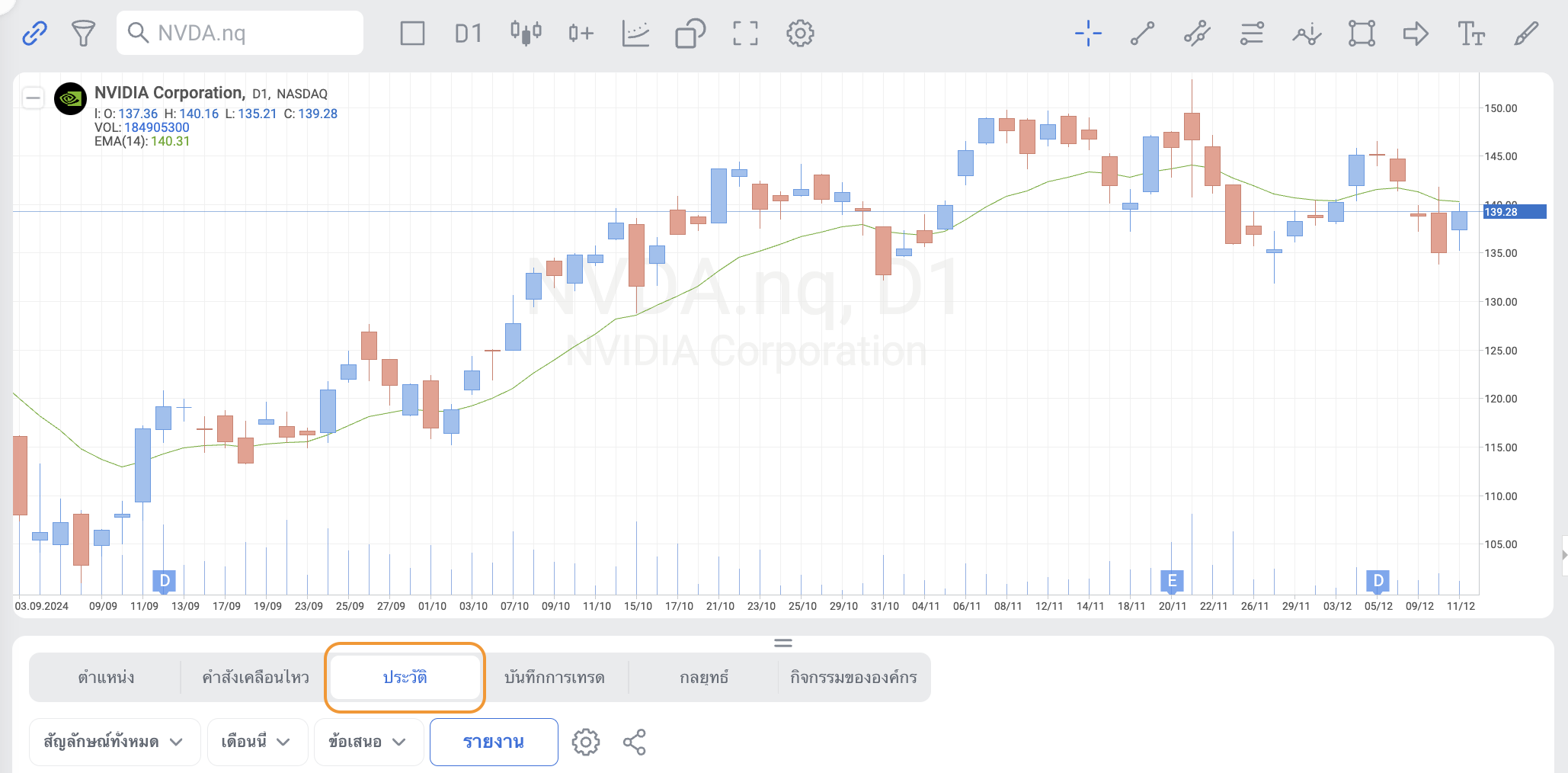Select the trend line drawing tool
Image resolution: width=1568 pixels, height=773 pixels.
1142,34
